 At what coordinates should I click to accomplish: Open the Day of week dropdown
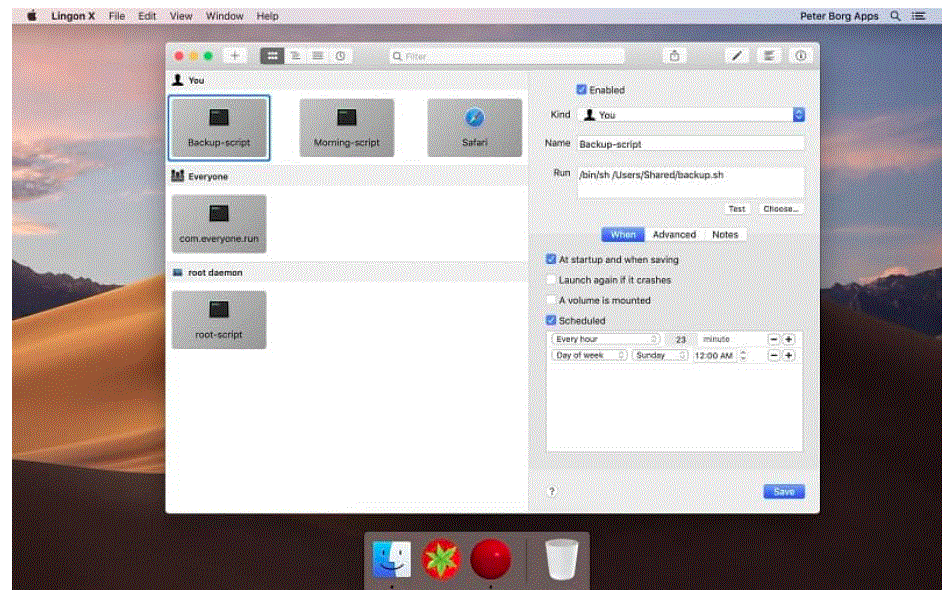589,356
